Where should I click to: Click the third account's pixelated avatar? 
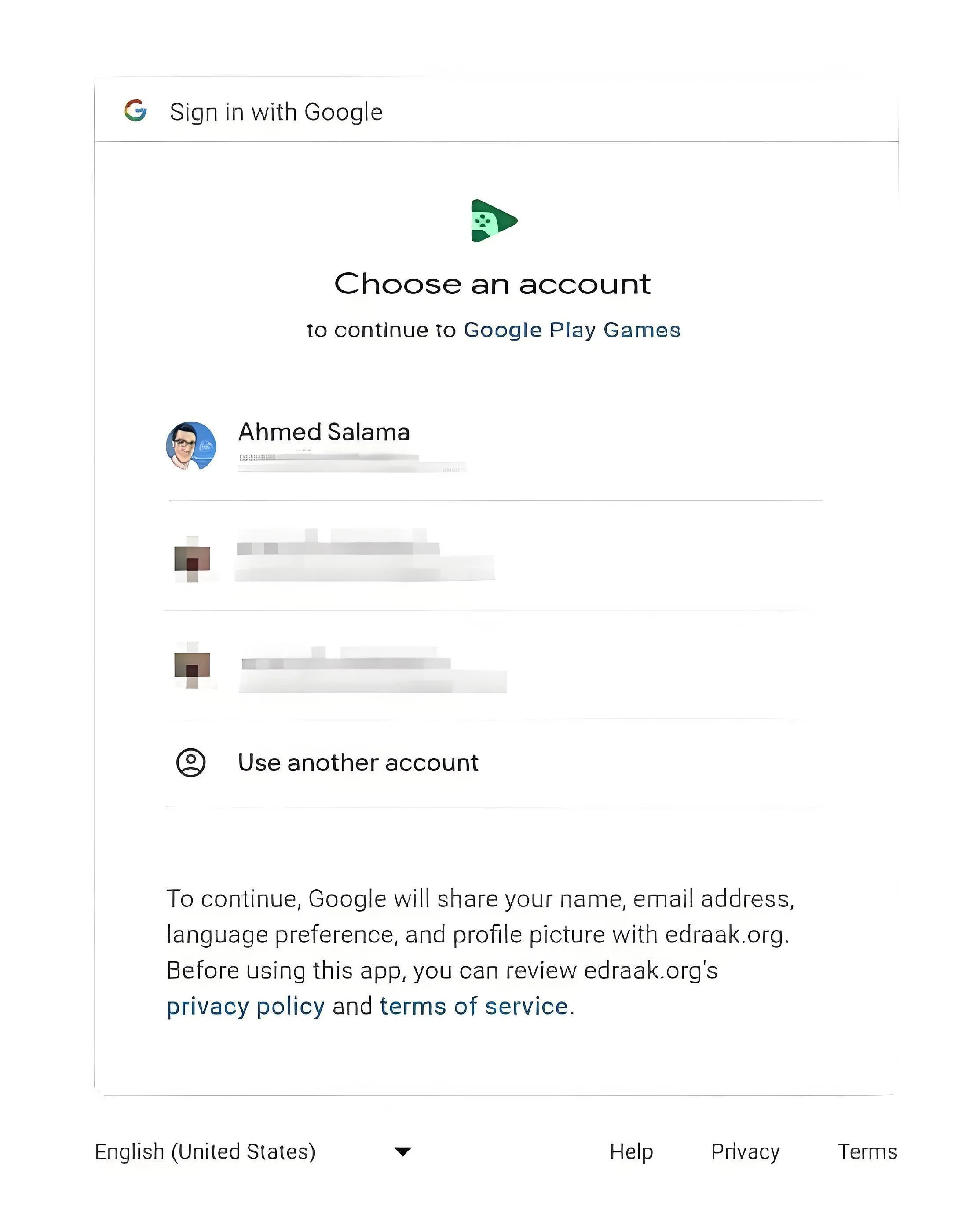192,665
